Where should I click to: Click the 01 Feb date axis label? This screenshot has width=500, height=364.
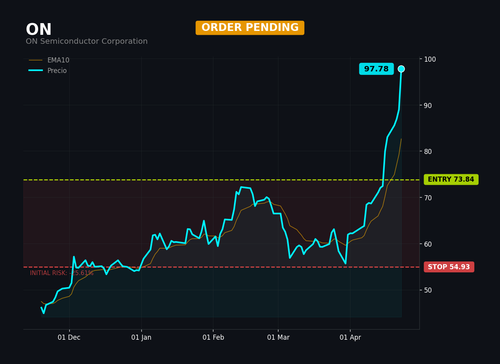coord(213,337)
